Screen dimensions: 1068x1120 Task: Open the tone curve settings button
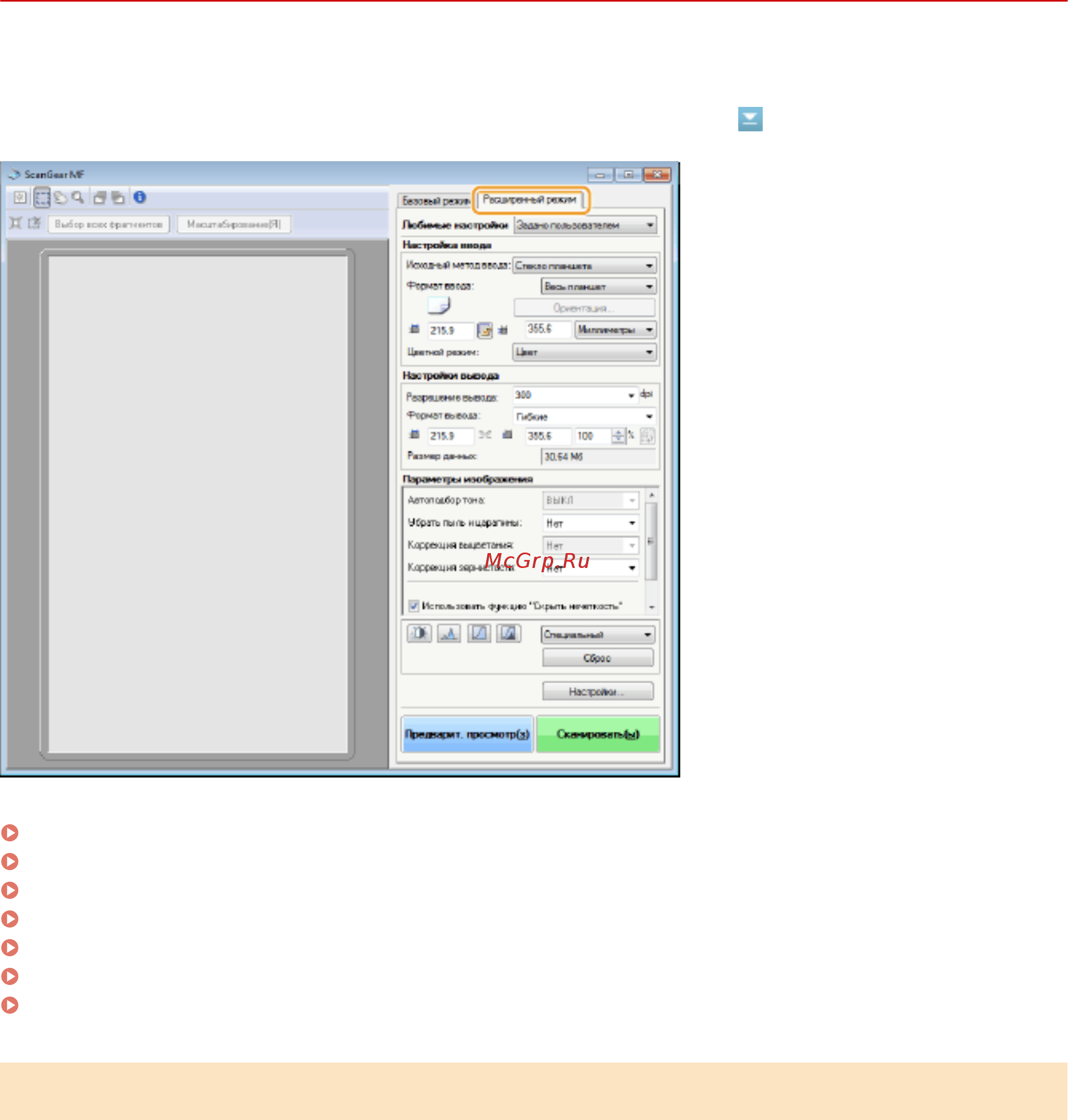point(479,633)
